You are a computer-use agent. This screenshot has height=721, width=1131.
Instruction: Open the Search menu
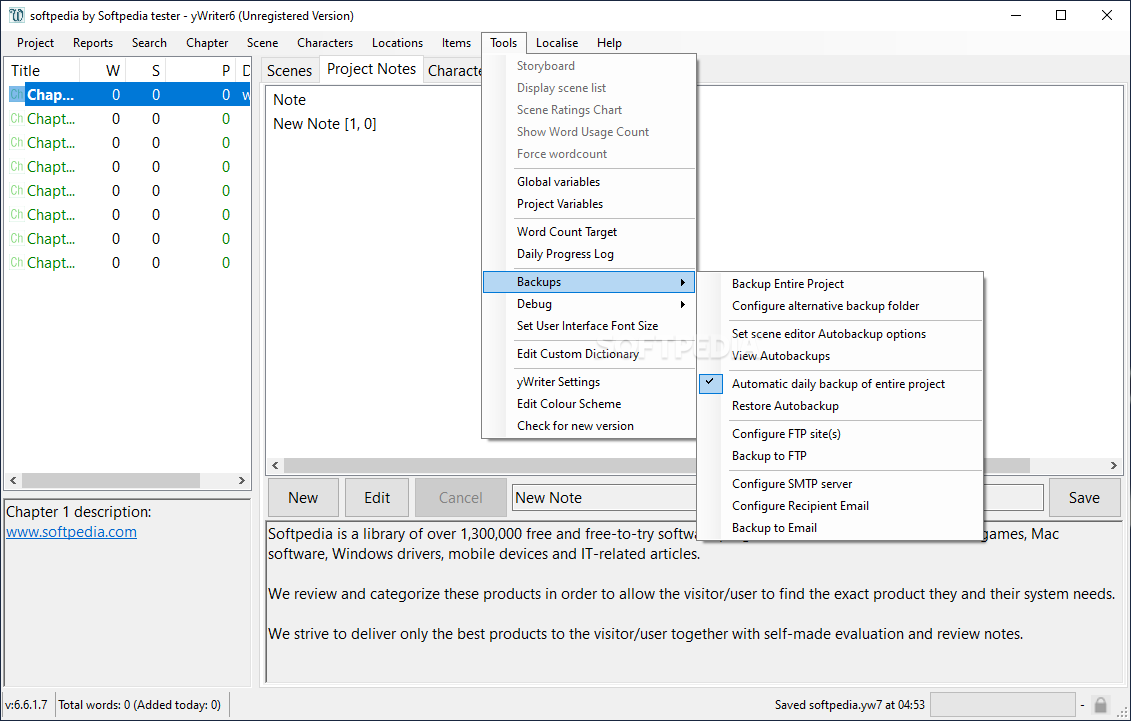pos(149,43)
